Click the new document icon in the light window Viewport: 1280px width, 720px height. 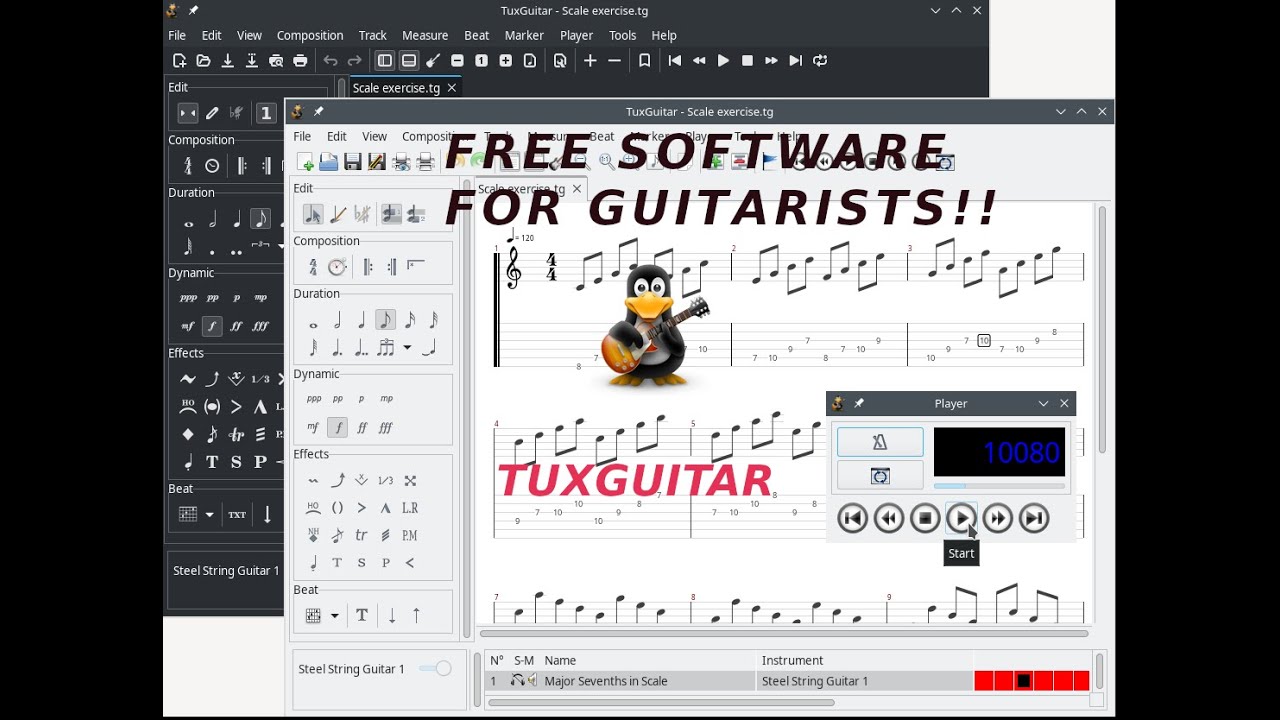305,162
